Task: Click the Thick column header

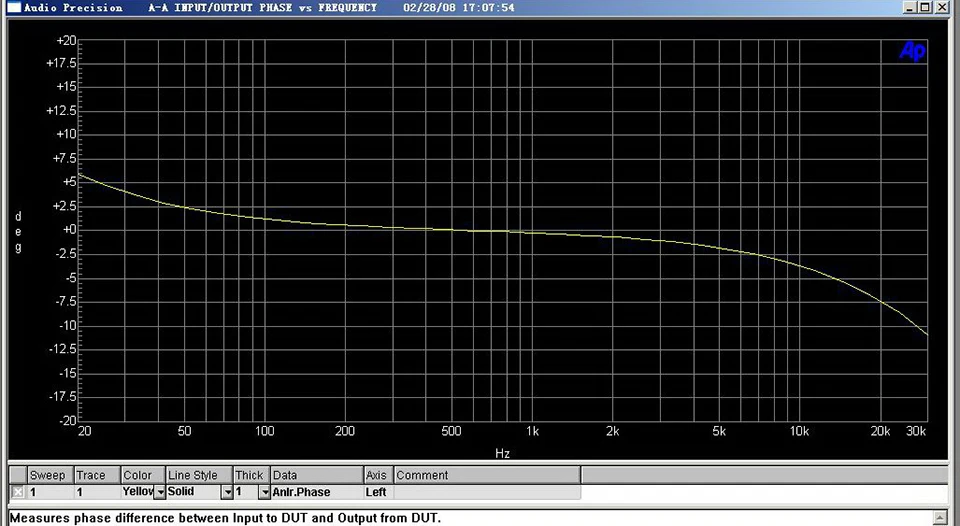Action: pyautogui.click(x=252, y=475)
